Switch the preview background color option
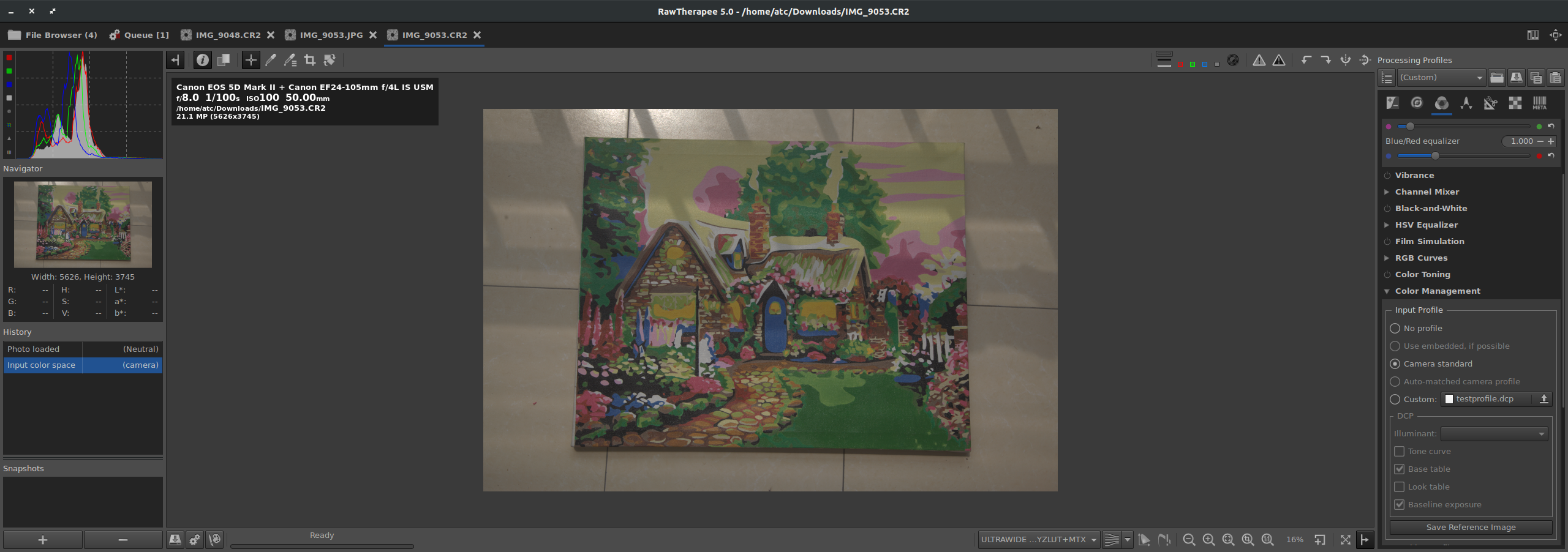This screenshot has width=1568, height=552. coord(1164,59)
